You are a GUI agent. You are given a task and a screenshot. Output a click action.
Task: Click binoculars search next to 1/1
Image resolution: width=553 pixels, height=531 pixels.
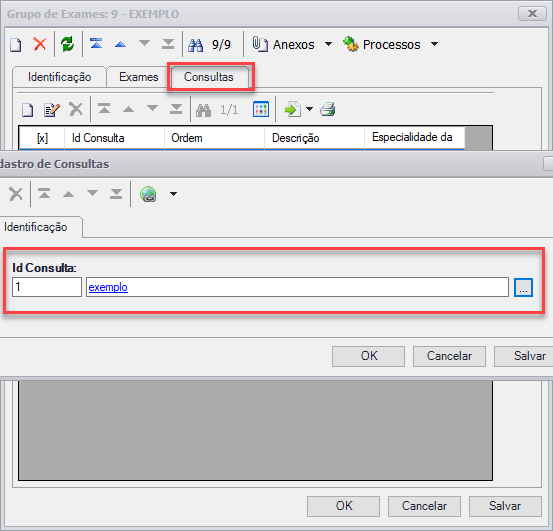click(203, 110)
